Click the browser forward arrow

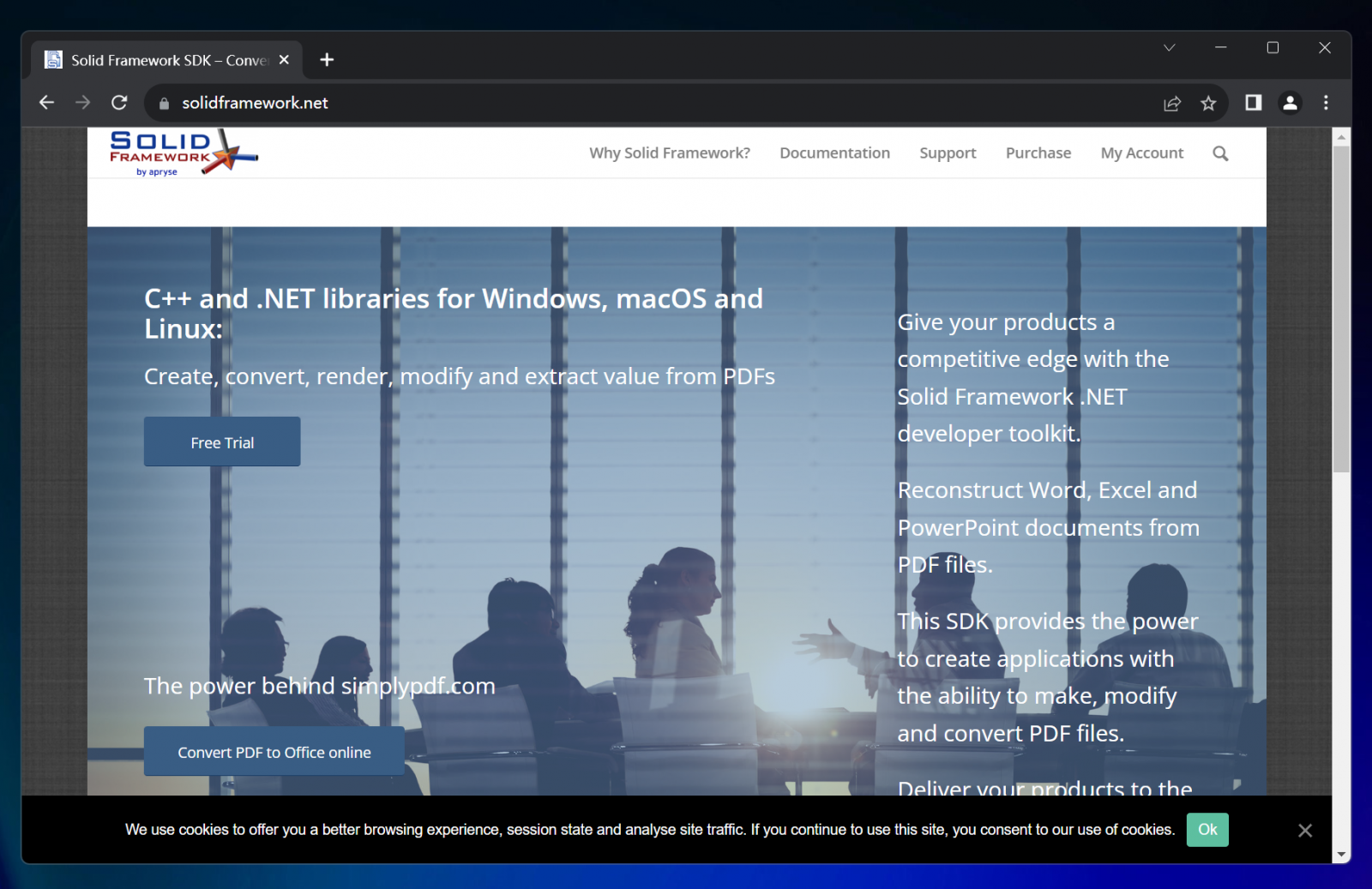pyautogui.click(x=82, y=103)
